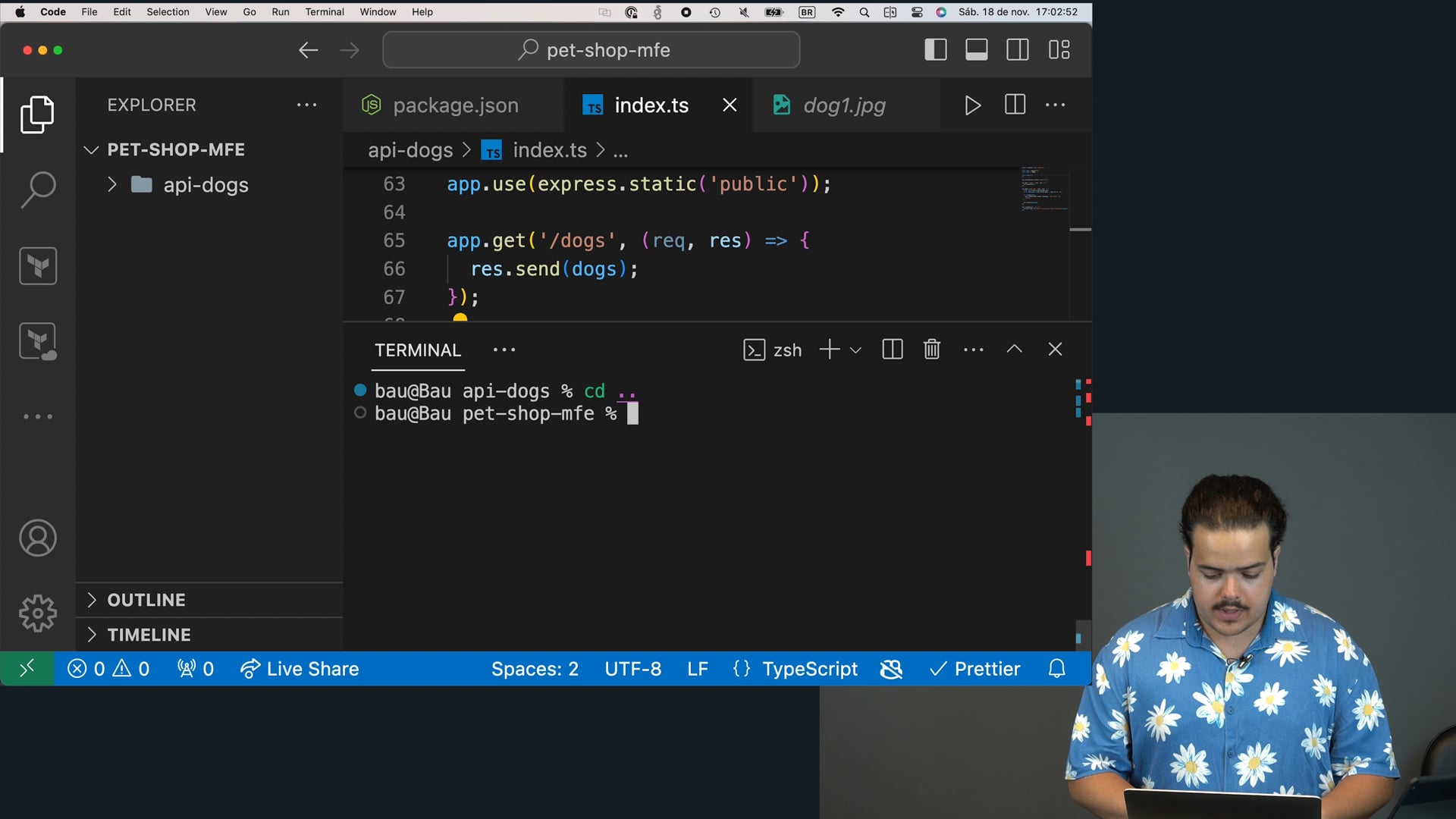The image size is (1456, 819).
Task: Kill terminal with trash icon
Action: 932,350
